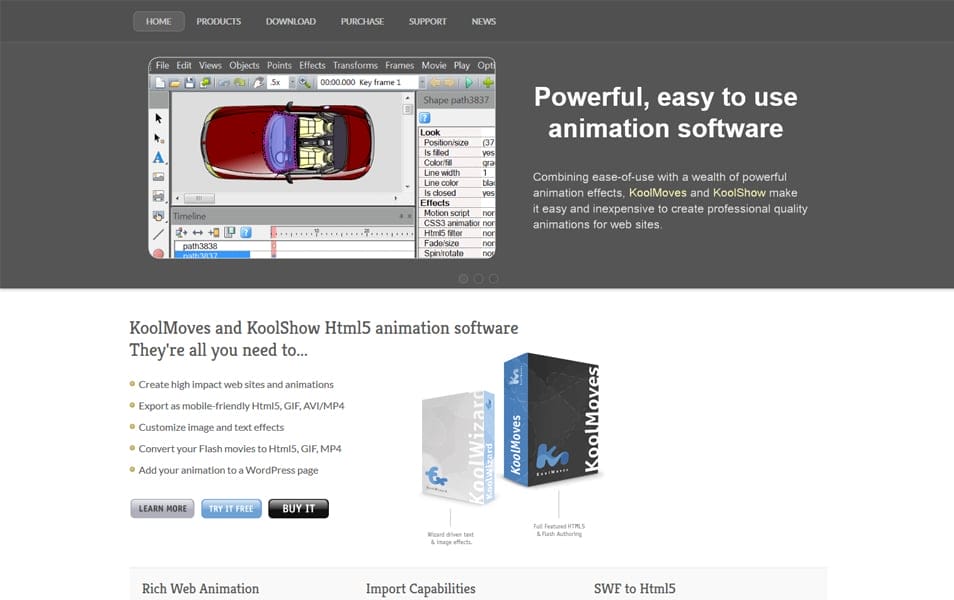Select the arrow selection tool
The image size is (954, 600).
pos(158,118)
